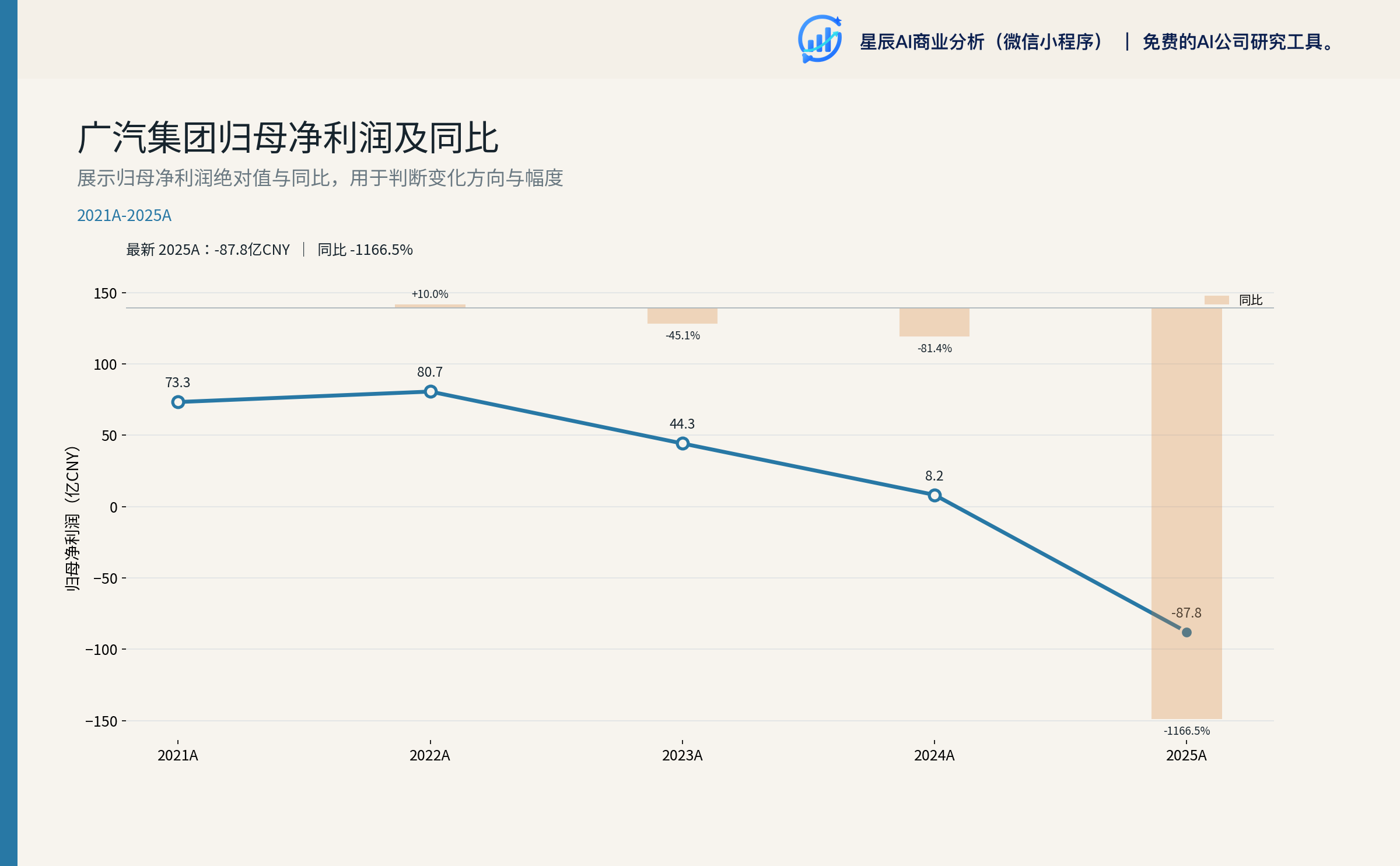
Task: Click the 2021A x-axis label
Action: [178, 756]
